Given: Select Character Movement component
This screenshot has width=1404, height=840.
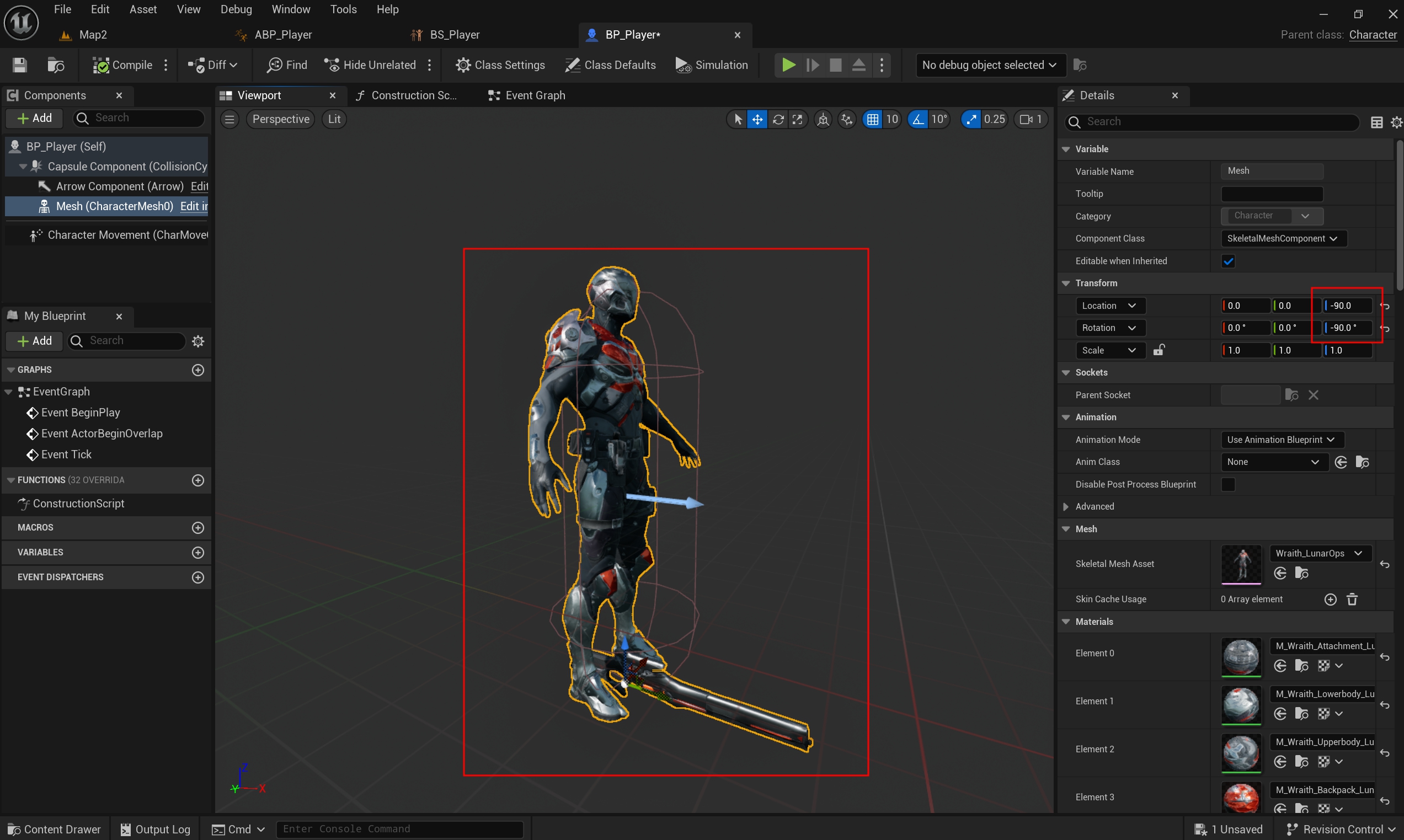Looking at the screenshot, I should point(127,235).
